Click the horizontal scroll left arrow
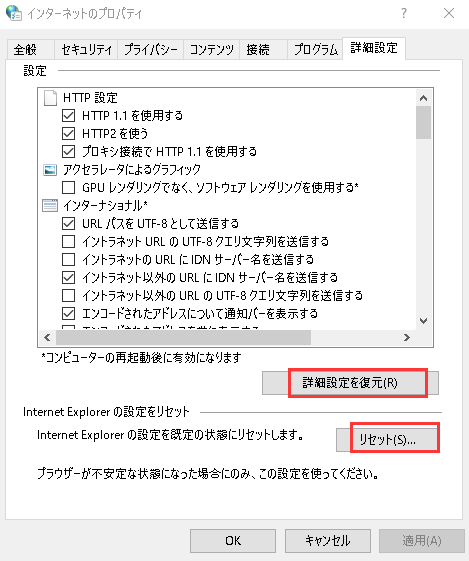 tap(47, 337)
